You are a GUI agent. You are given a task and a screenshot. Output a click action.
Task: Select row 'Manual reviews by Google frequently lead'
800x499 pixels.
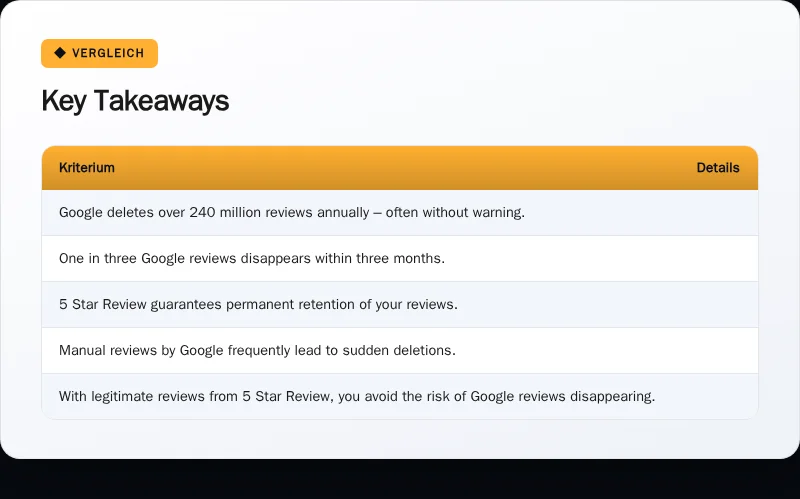click(x=400, y=351)
